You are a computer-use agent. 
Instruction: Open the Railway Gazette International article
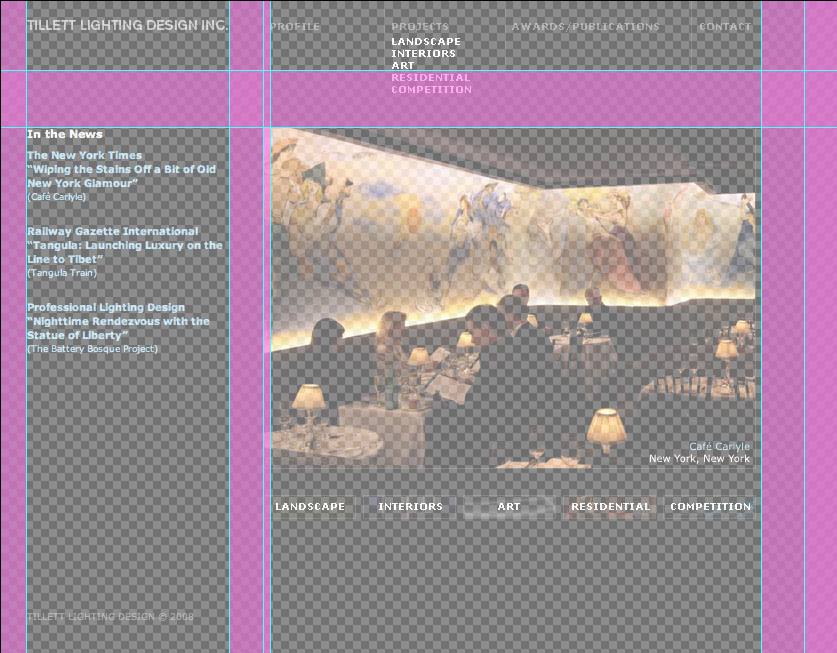(x=124, y=245)
